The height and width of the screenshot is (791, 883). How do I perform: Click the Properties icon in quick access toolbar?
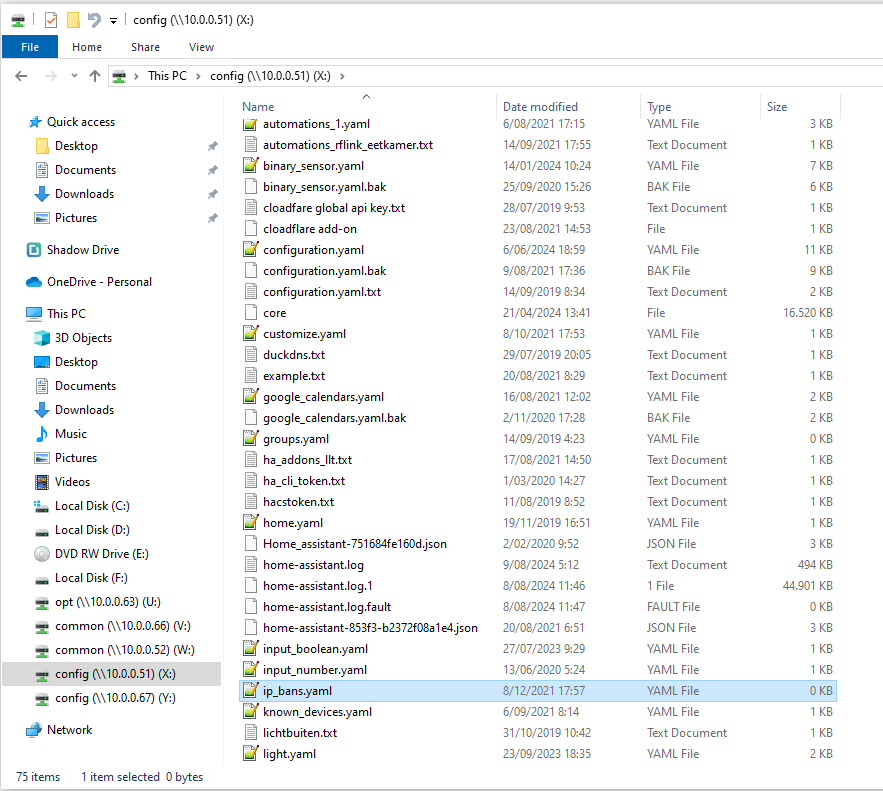(x=51, y=20)
